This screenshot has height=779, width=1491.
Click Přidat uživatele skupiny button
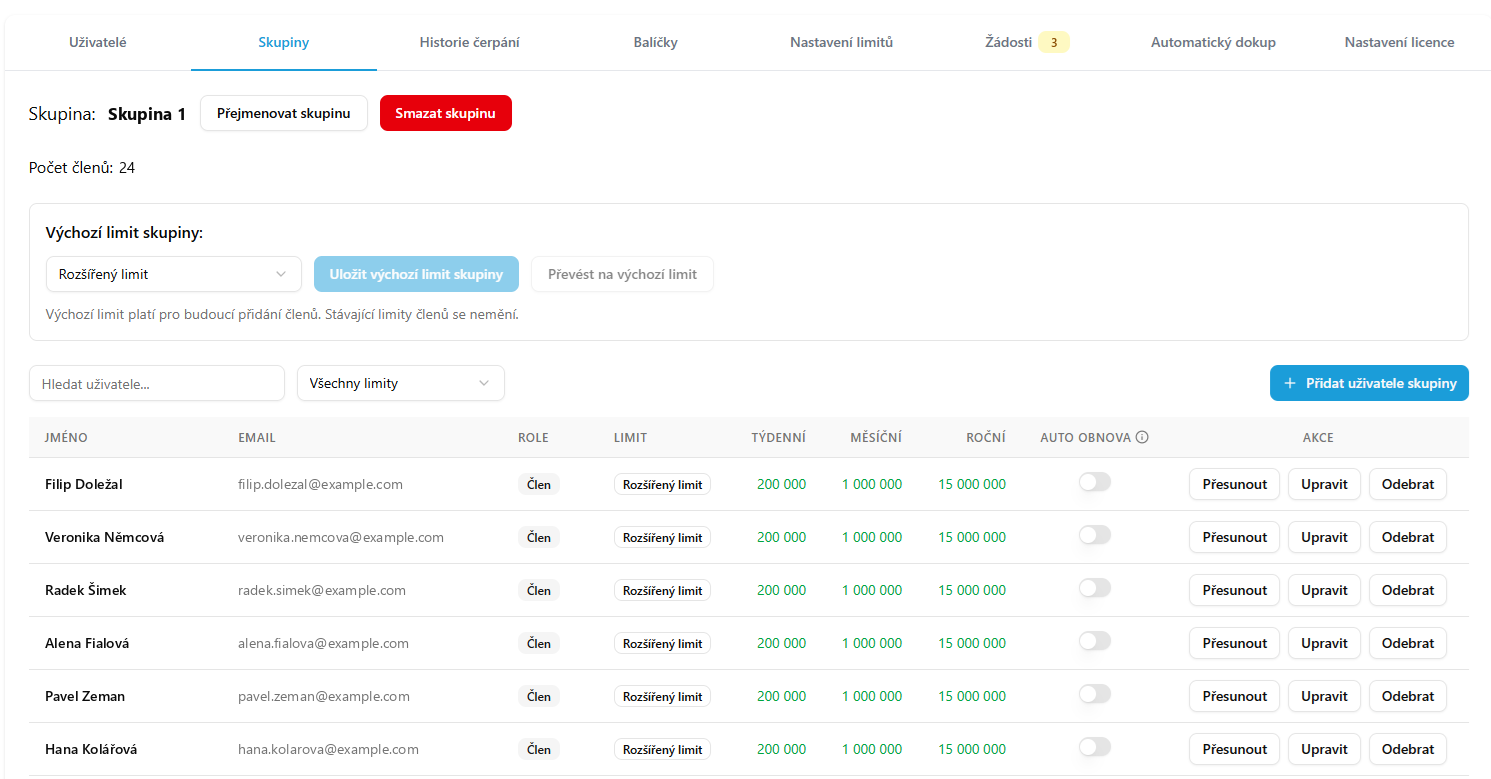(1369, 383)
